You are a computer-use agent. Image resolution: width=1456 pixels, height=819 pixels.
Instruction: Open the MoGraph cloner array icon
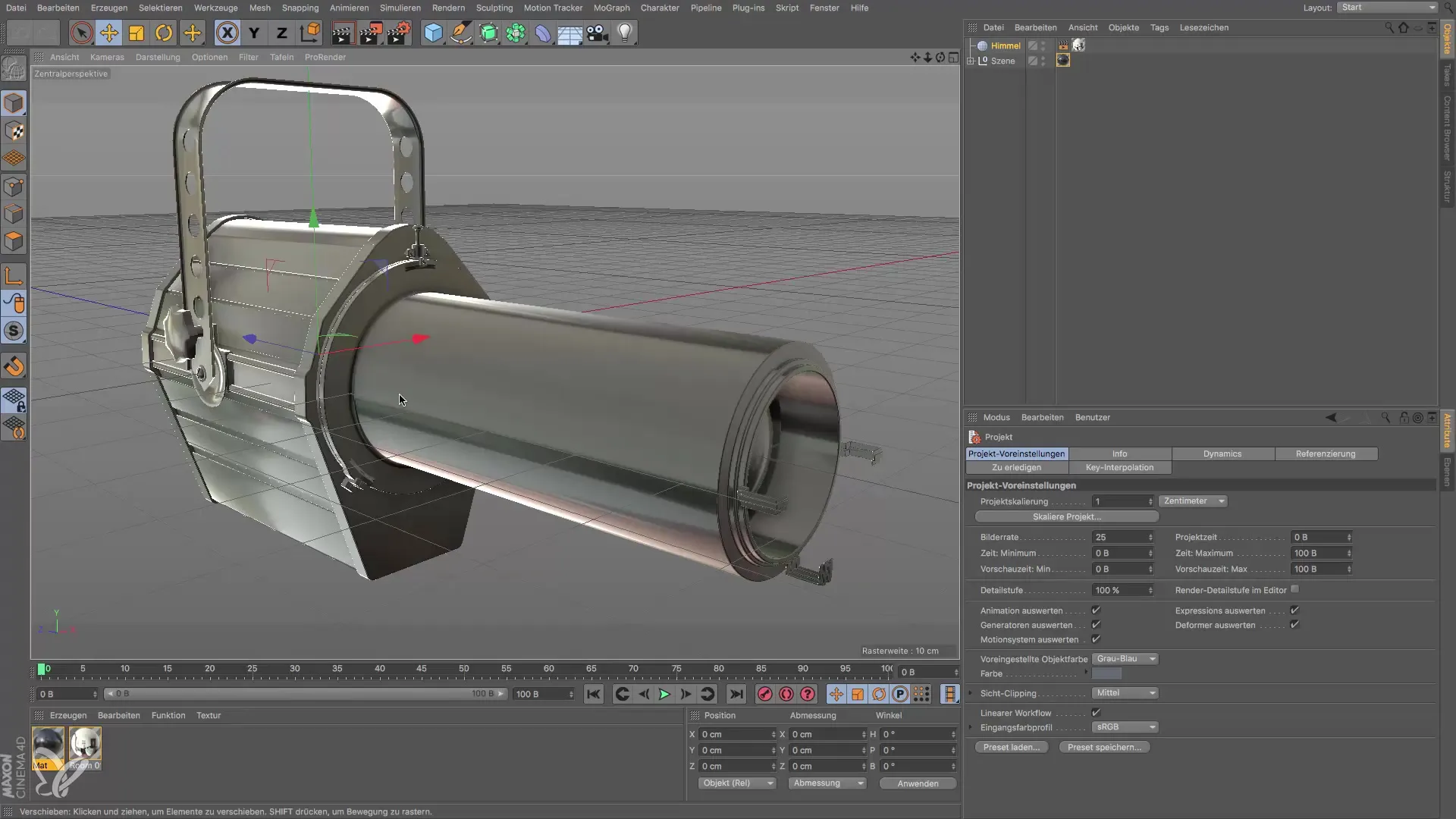(516, 33)
